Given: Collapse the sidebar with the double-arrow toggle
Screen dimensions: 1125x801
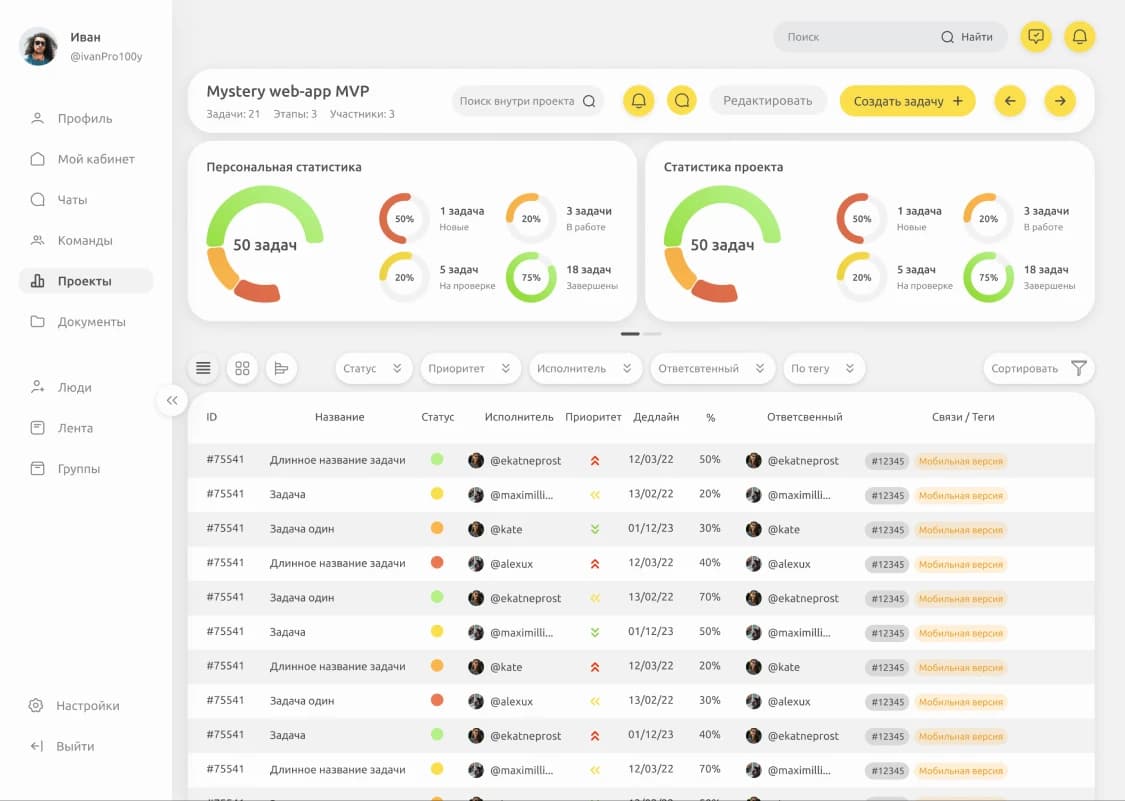Looking at the screenshot, I should coord(171,400).
